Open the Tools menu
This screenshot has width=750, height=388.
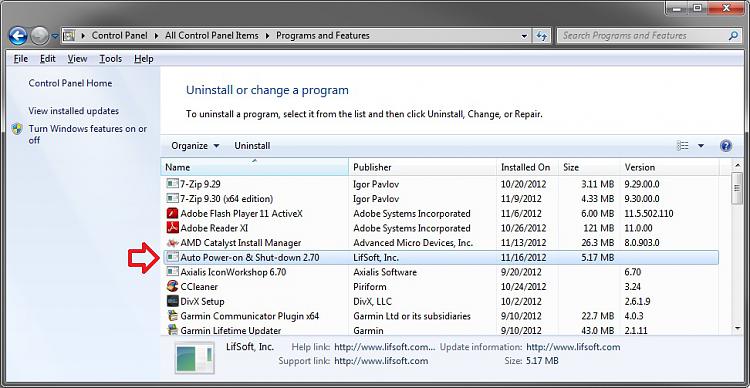point(110,58)
